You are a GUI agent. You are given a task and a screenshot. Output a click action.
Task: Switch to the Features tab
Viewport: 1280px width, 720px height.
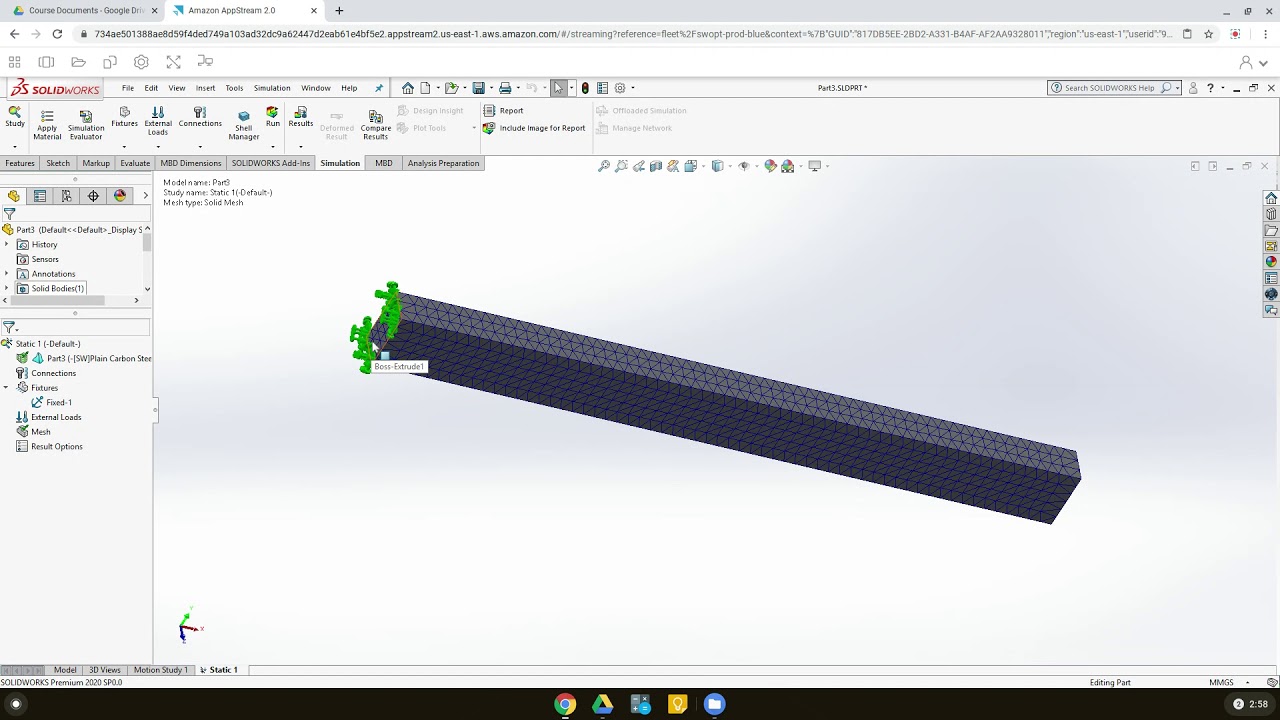(20, 163)
